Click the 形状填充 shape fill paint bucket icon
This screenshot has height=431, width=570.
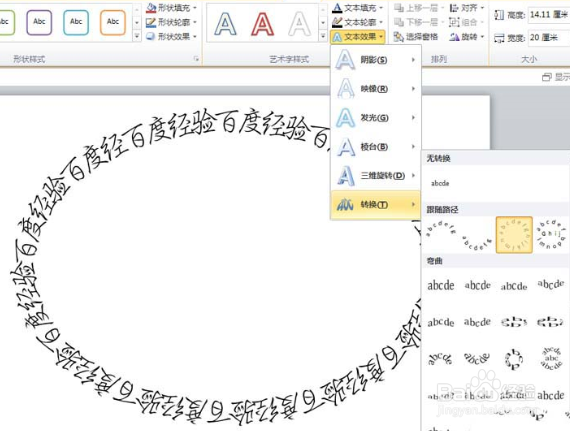coord(151,7)
